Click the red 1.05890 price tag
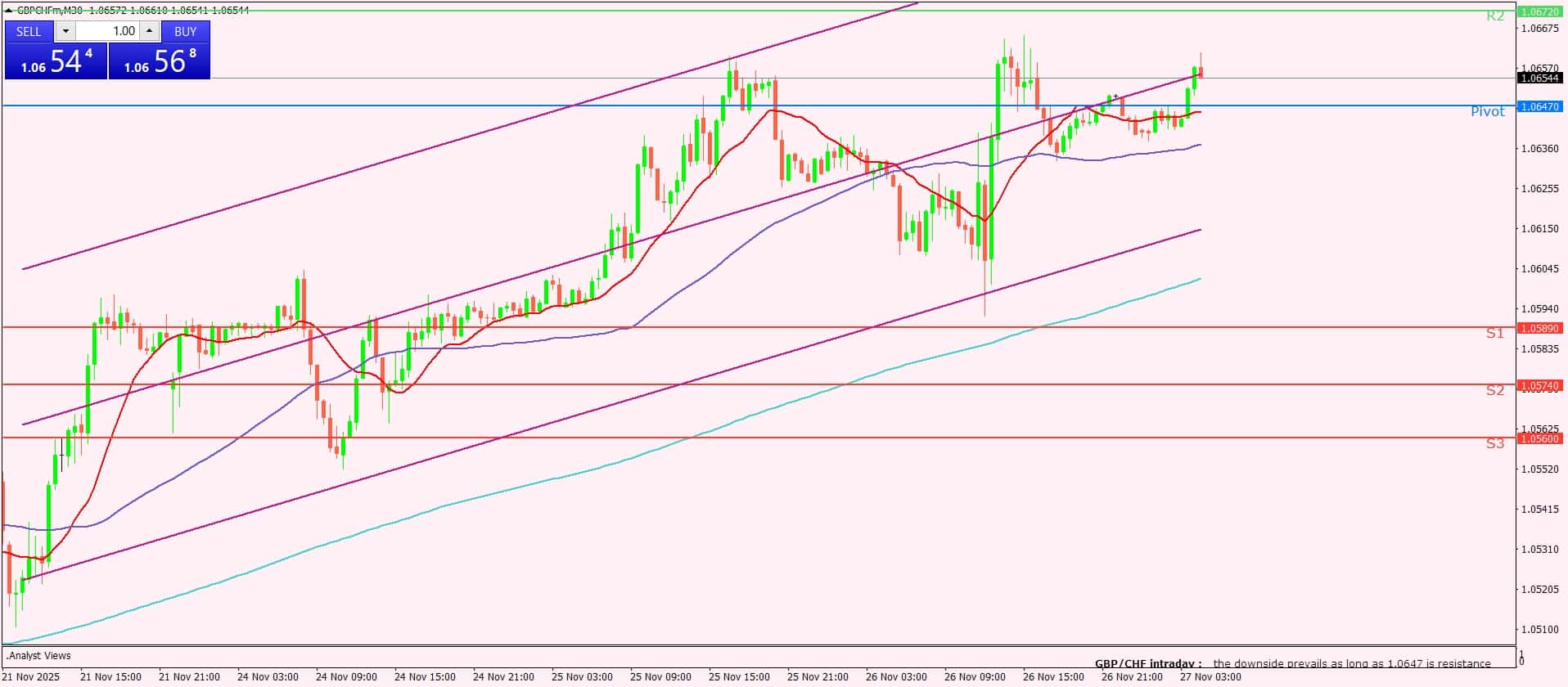1568x687 pixels. pos(1539,328)
